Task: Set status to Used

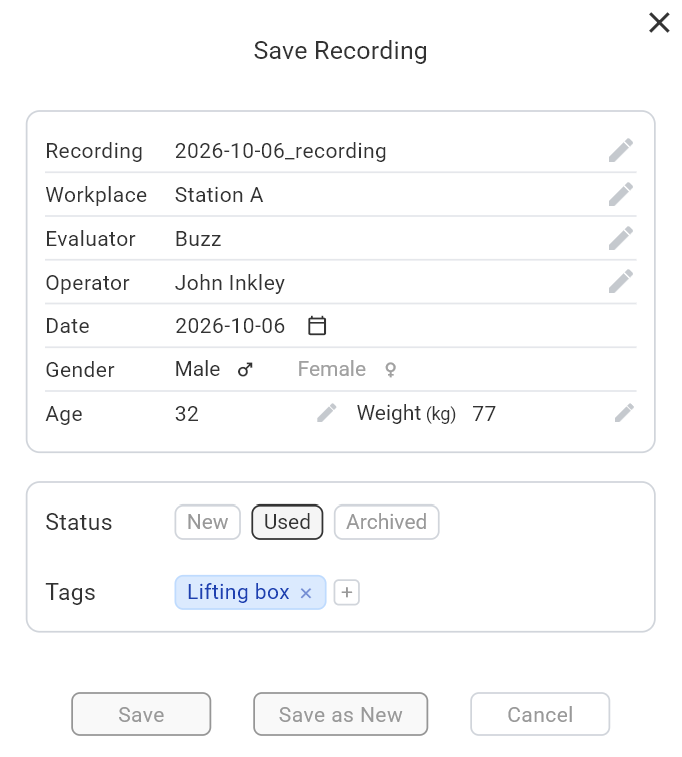Action: 287,522
